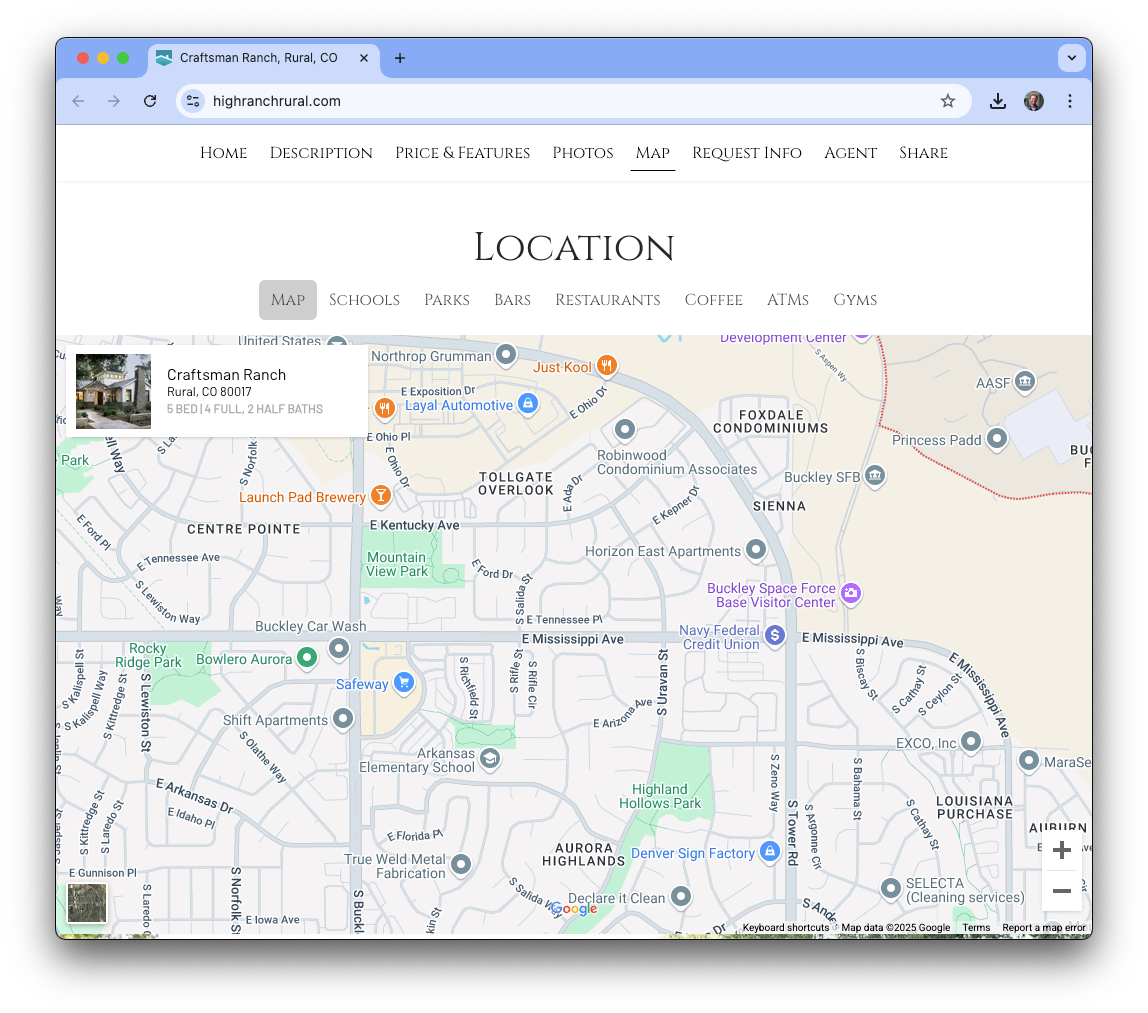The image size is (1148, 1013).
Task: Click the MaraSe map pin
Action: (x=1029, y=760)
